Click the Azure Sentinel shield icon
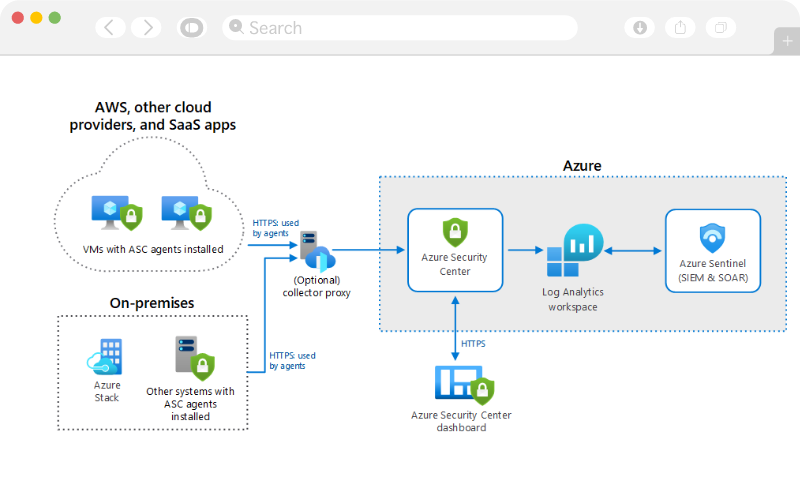 [x=712, y=239]
